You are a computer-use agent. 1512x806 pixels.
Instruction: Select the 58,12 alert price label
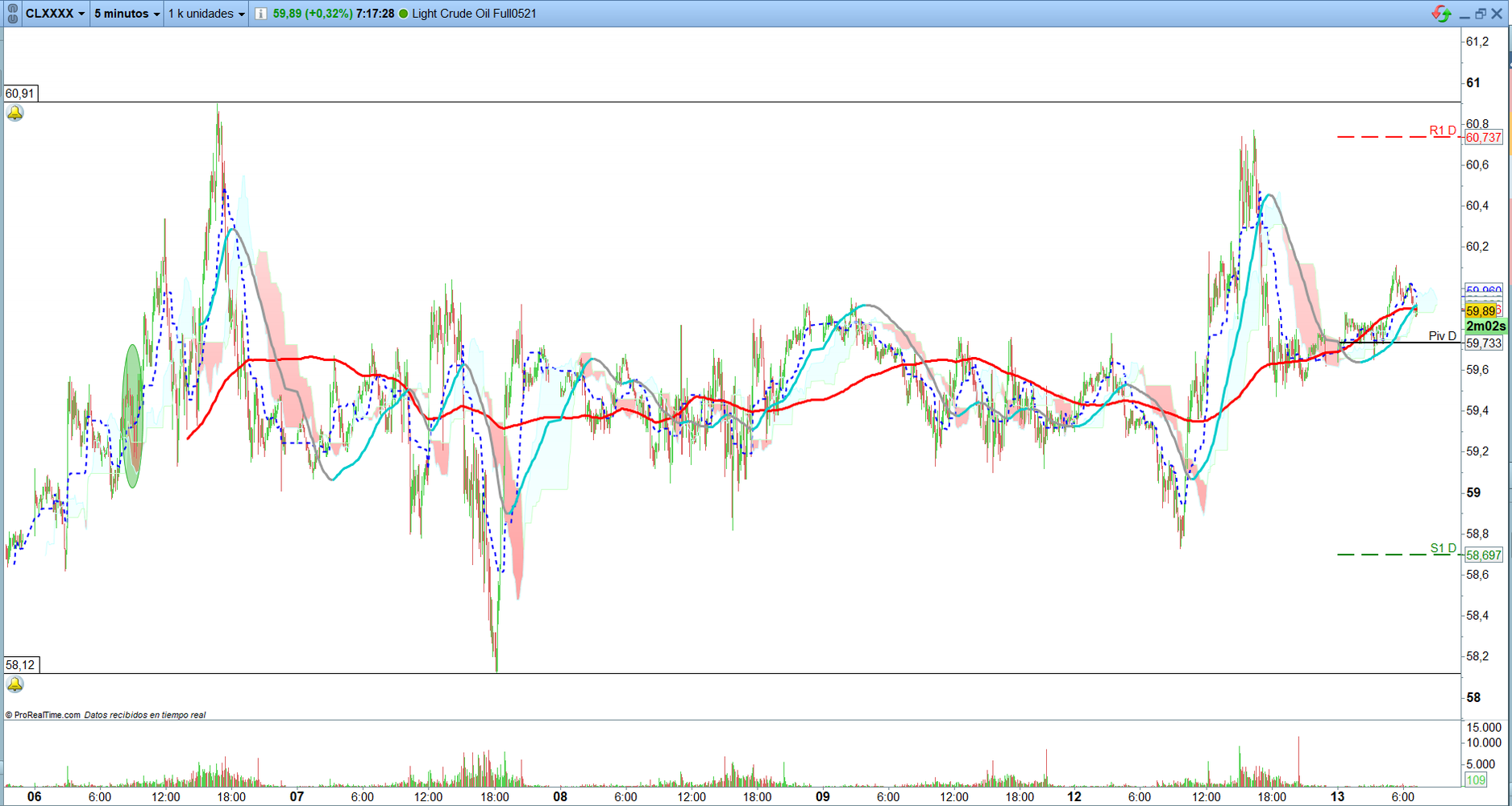(x=20, y=665)
